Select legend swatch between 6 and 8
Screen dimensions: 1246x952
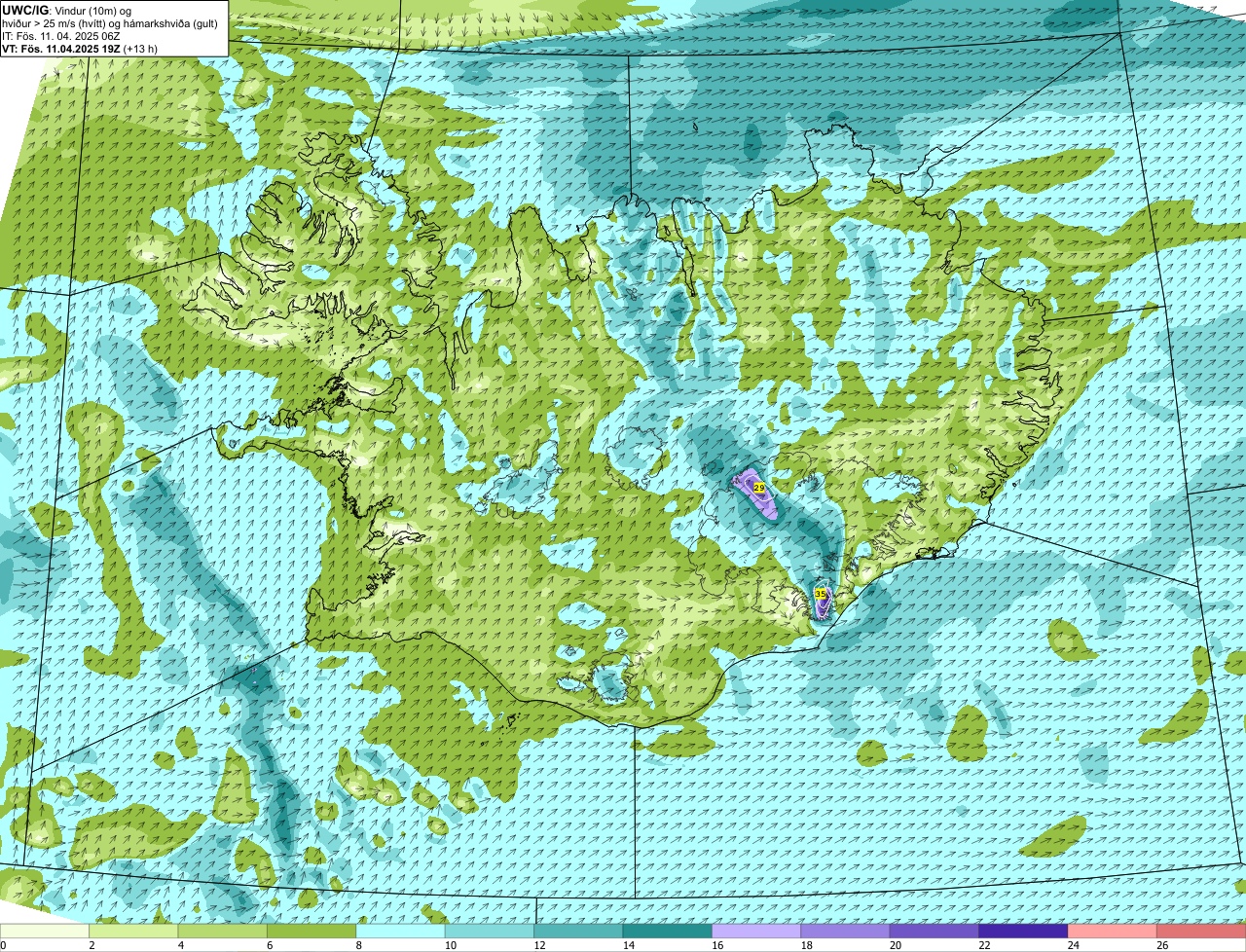[311, 932]
